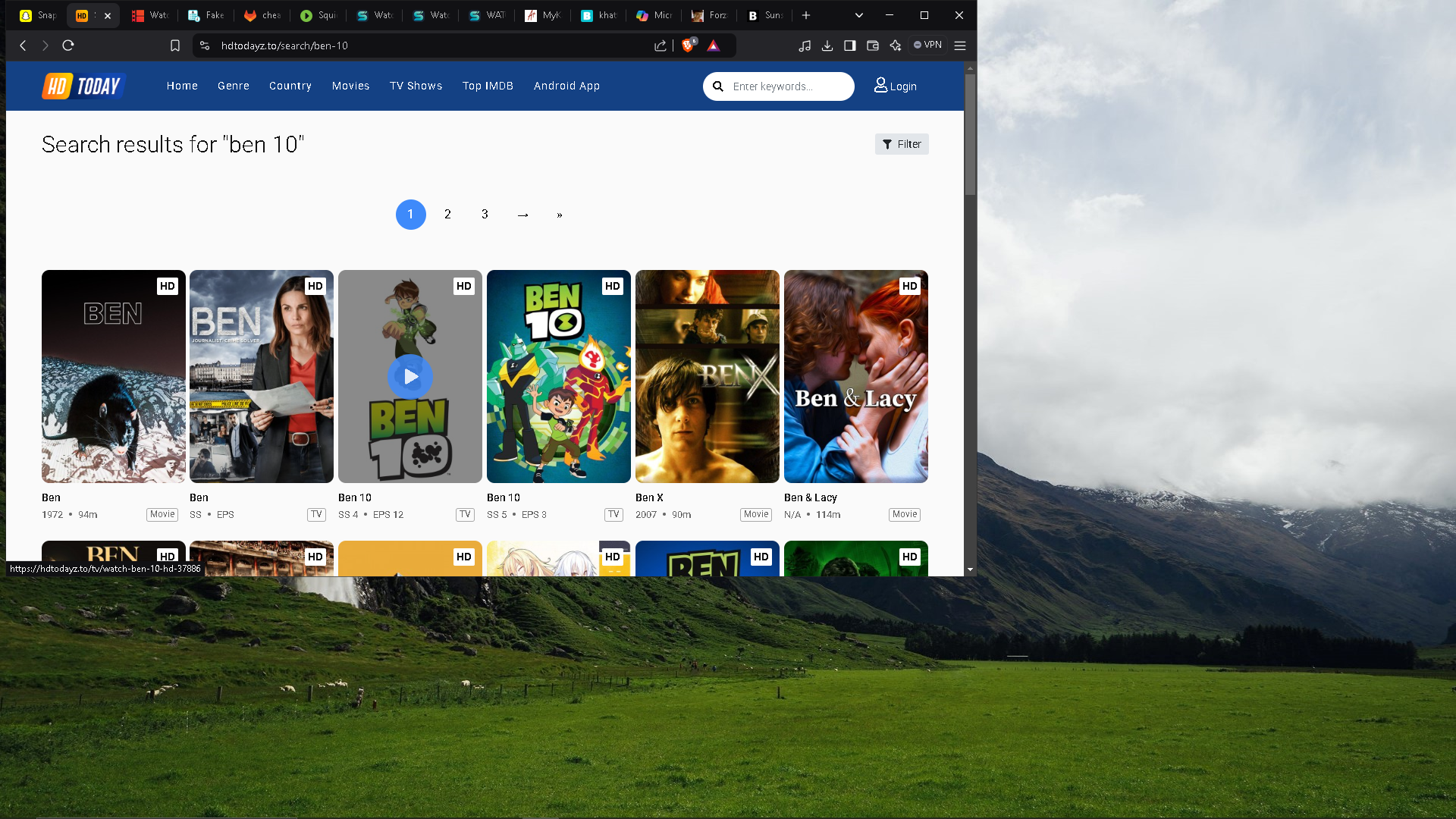Image resolution: width=1456 pixels, height=819 pixels.
Task: Open the Brave Wallet icon
Action: [873, 45]
